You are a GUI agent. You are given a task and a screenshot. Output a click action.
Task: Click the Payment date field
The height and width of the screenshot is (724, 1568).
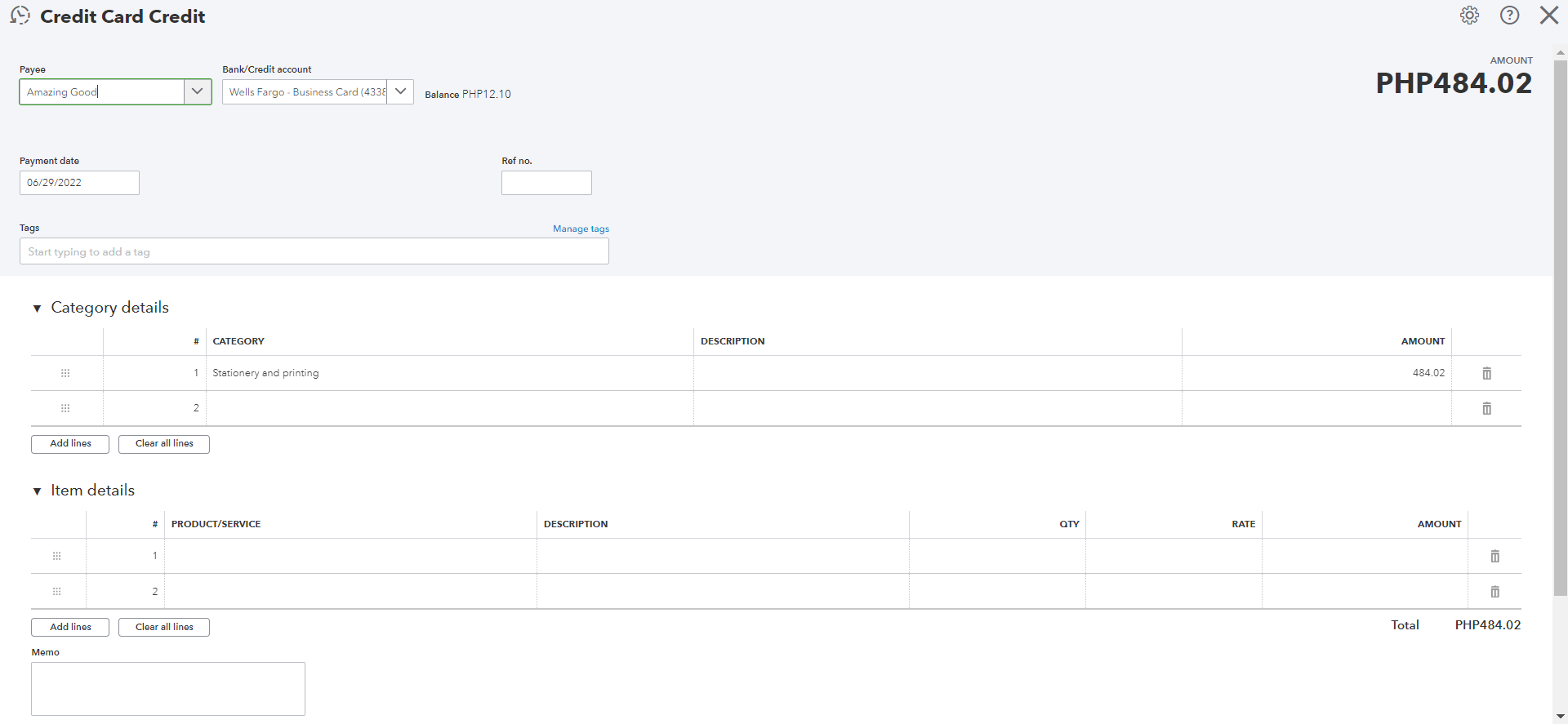79,183
